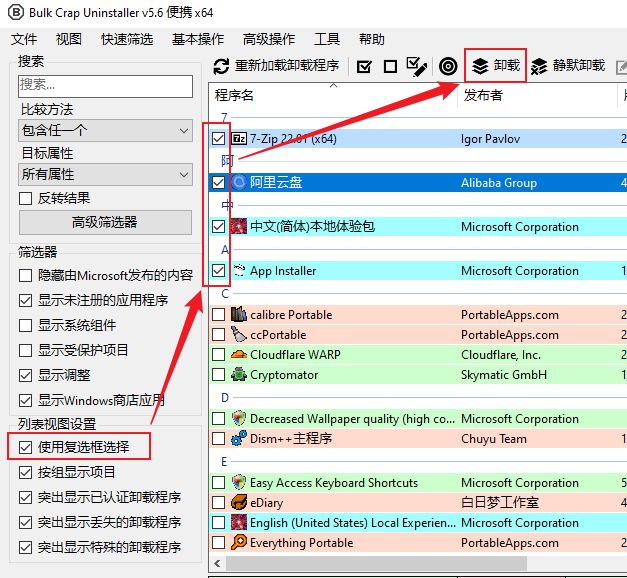Open the 比较方法 包含任一个 dropdown
The width and height of the screenshot is (627, 578).
[105, 130]
